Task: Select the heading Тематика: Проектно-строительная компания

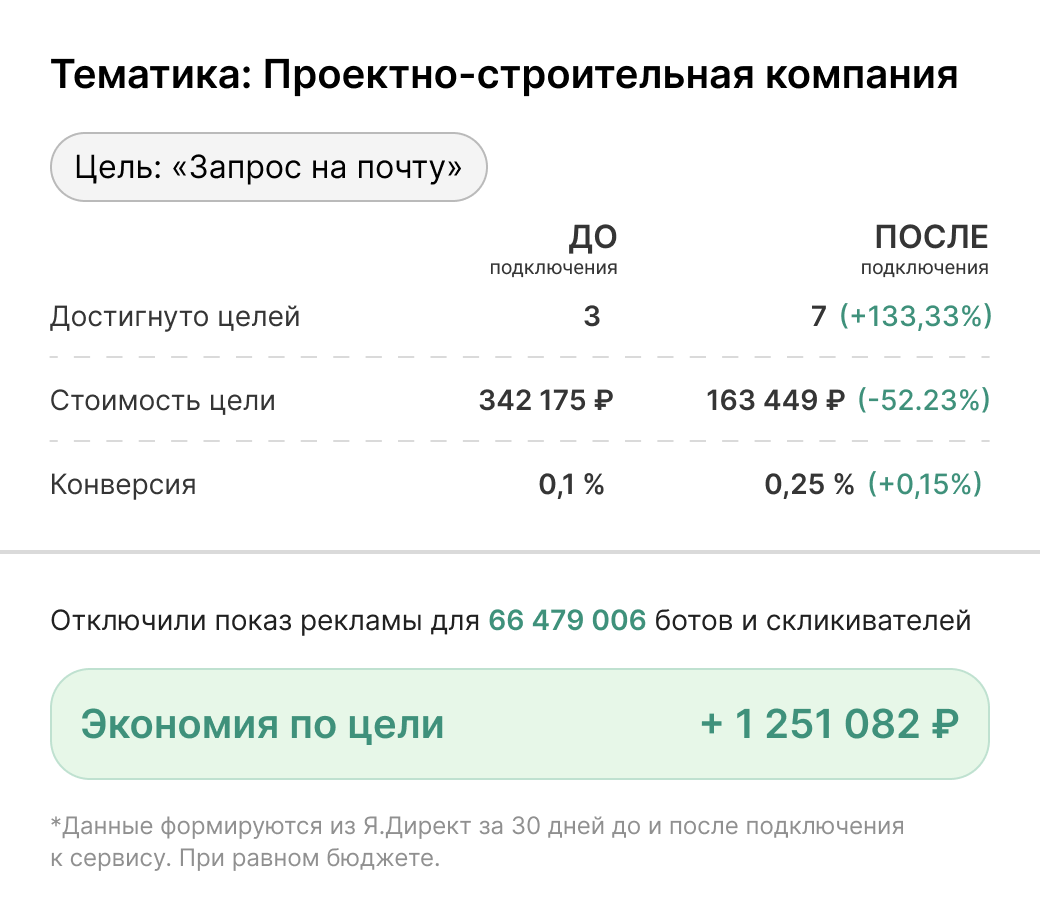Action: click(504, 76)
